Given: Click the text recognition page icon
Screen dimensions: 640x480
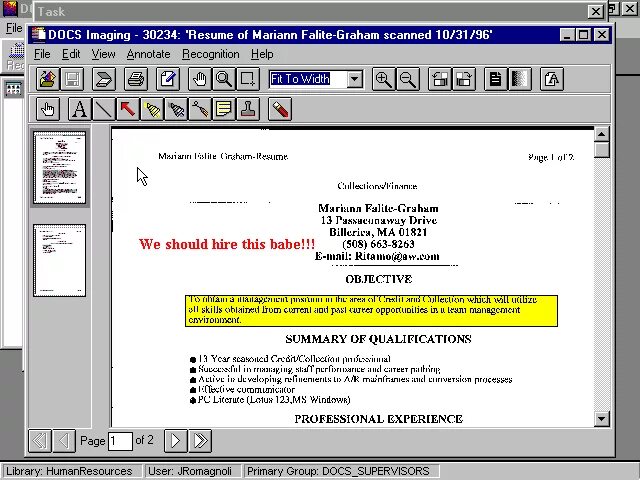Looking at the screenshot, I should click(x=552, y=79).
